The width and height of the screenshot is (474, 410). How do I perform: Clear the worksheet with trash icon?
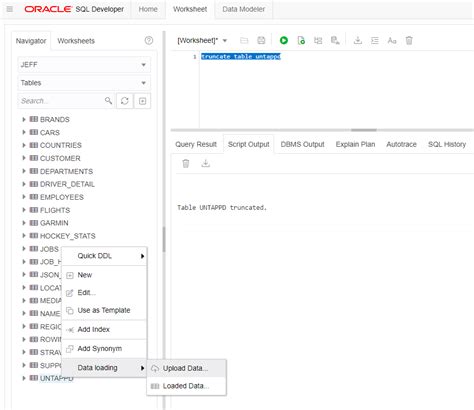pos(409,40)
